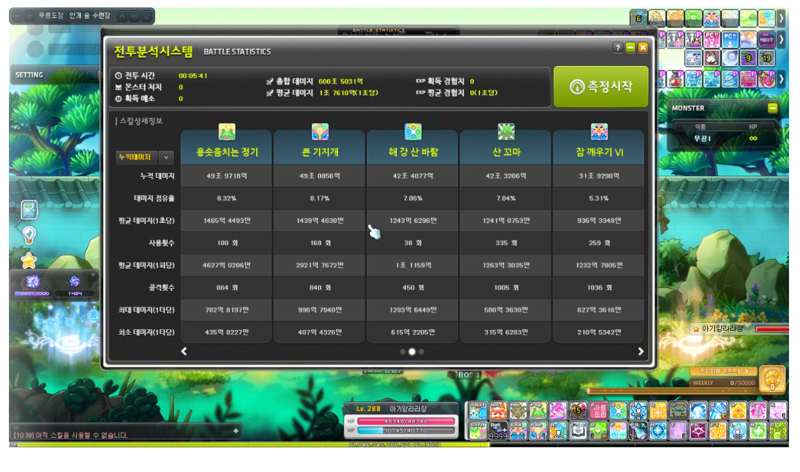Click the gold star icon on left sidebar
The width and height of the screenshot is (800, 472).
[x=29, y=261]
